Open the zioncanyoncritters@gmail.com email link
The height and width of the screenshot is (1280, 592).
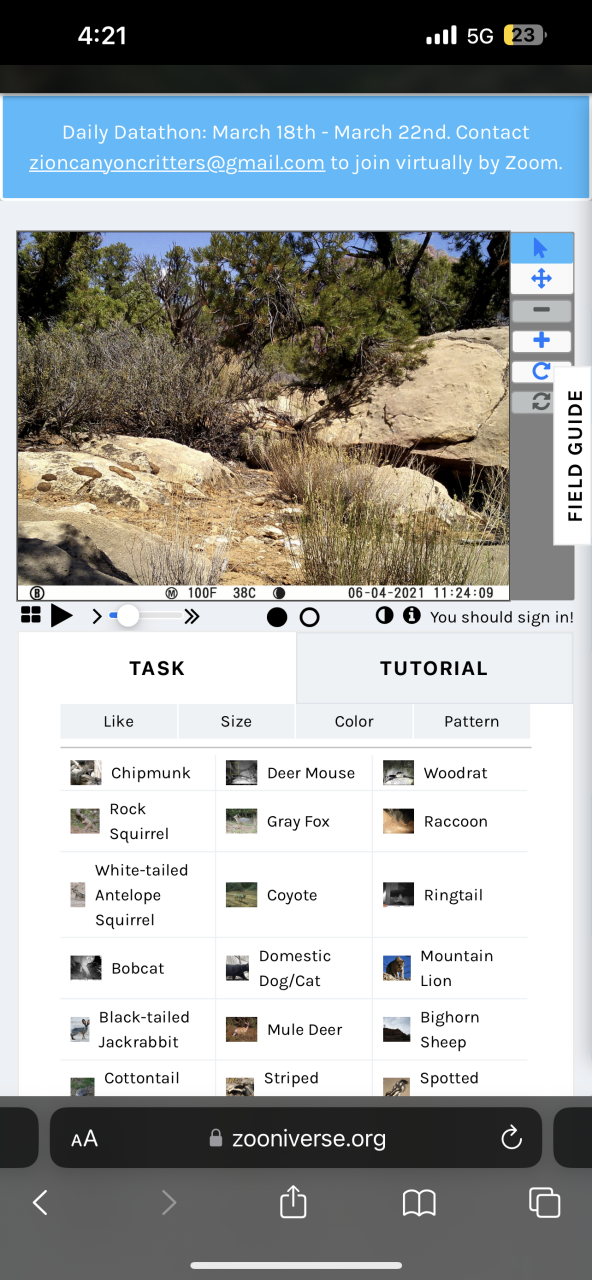point(177,163)
